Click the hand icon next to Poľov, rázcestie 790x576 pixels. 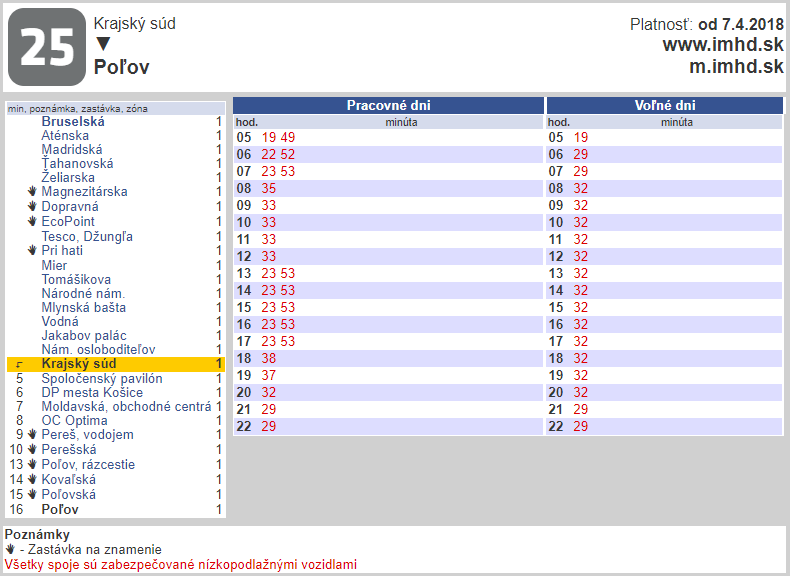point(32,465)
